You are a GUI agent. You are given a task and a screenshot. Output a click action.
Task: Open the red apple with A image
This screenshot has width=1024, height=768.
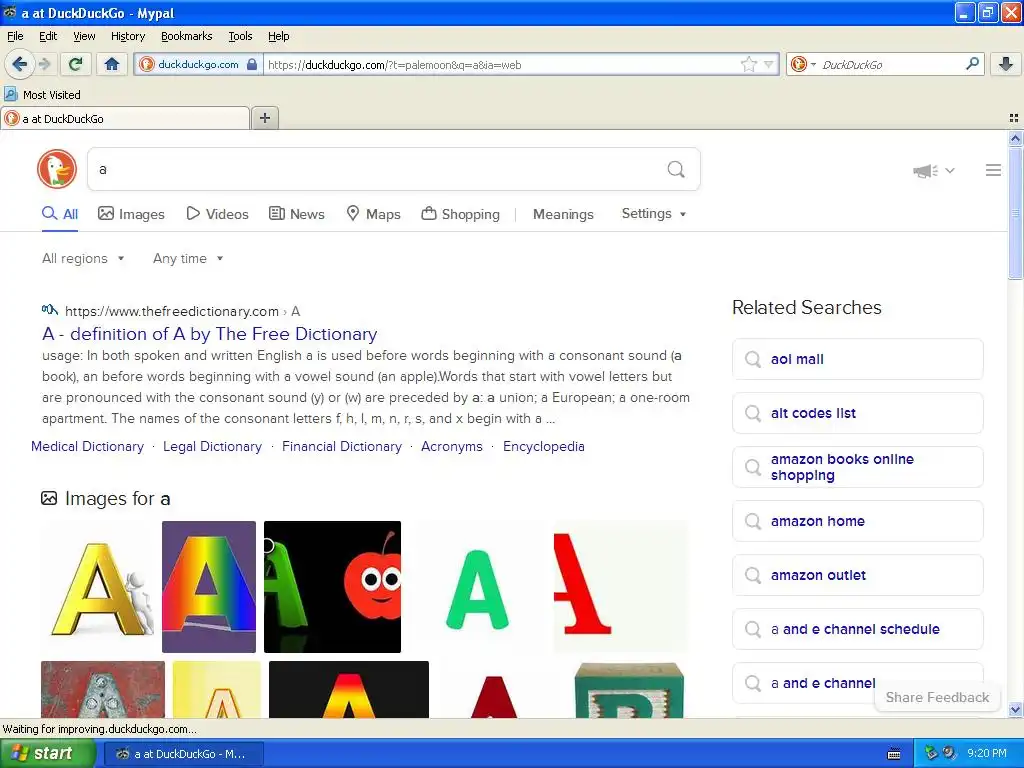point(332,586)
